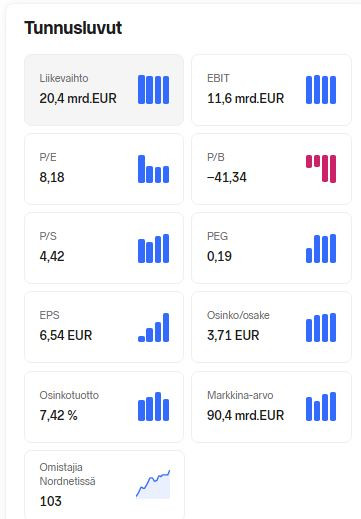361x519 pixels.
Task: Open the Omistajia Nordnetissä line chart
Action: point(153,484)
